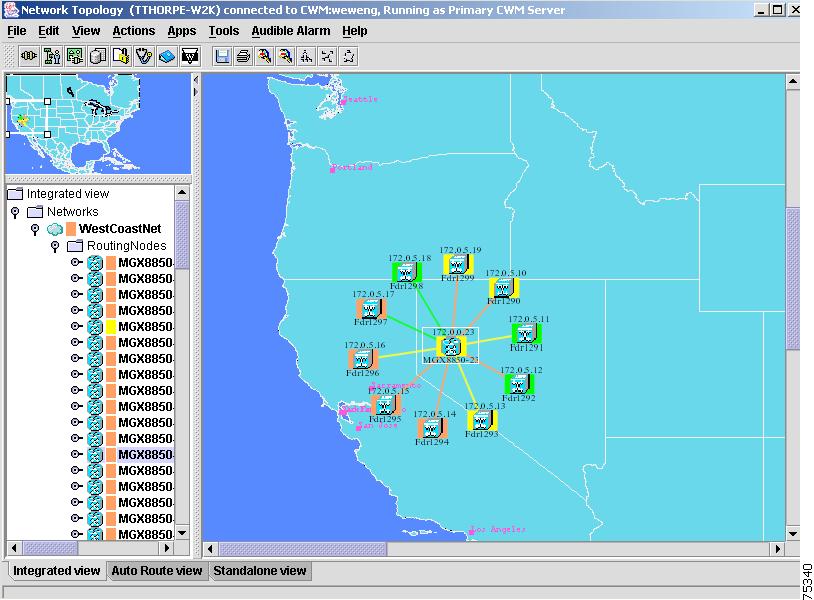Collapse the WestCoastNet tree node

pyautogui.click(x=35, y=229)
